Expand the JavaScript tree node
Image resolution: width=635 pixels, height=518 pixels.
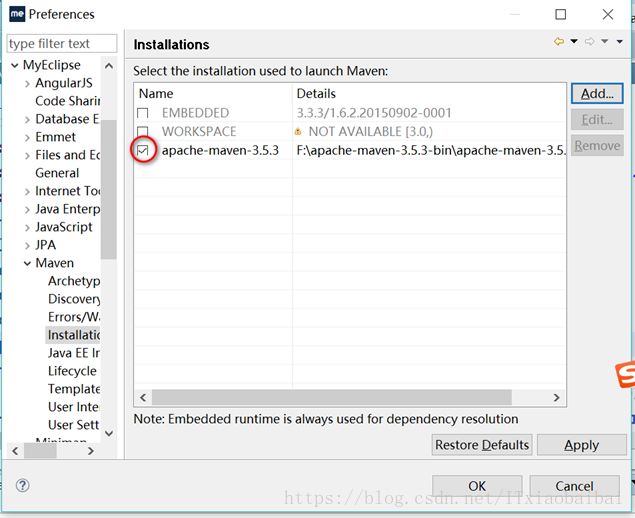click(27, 228)
